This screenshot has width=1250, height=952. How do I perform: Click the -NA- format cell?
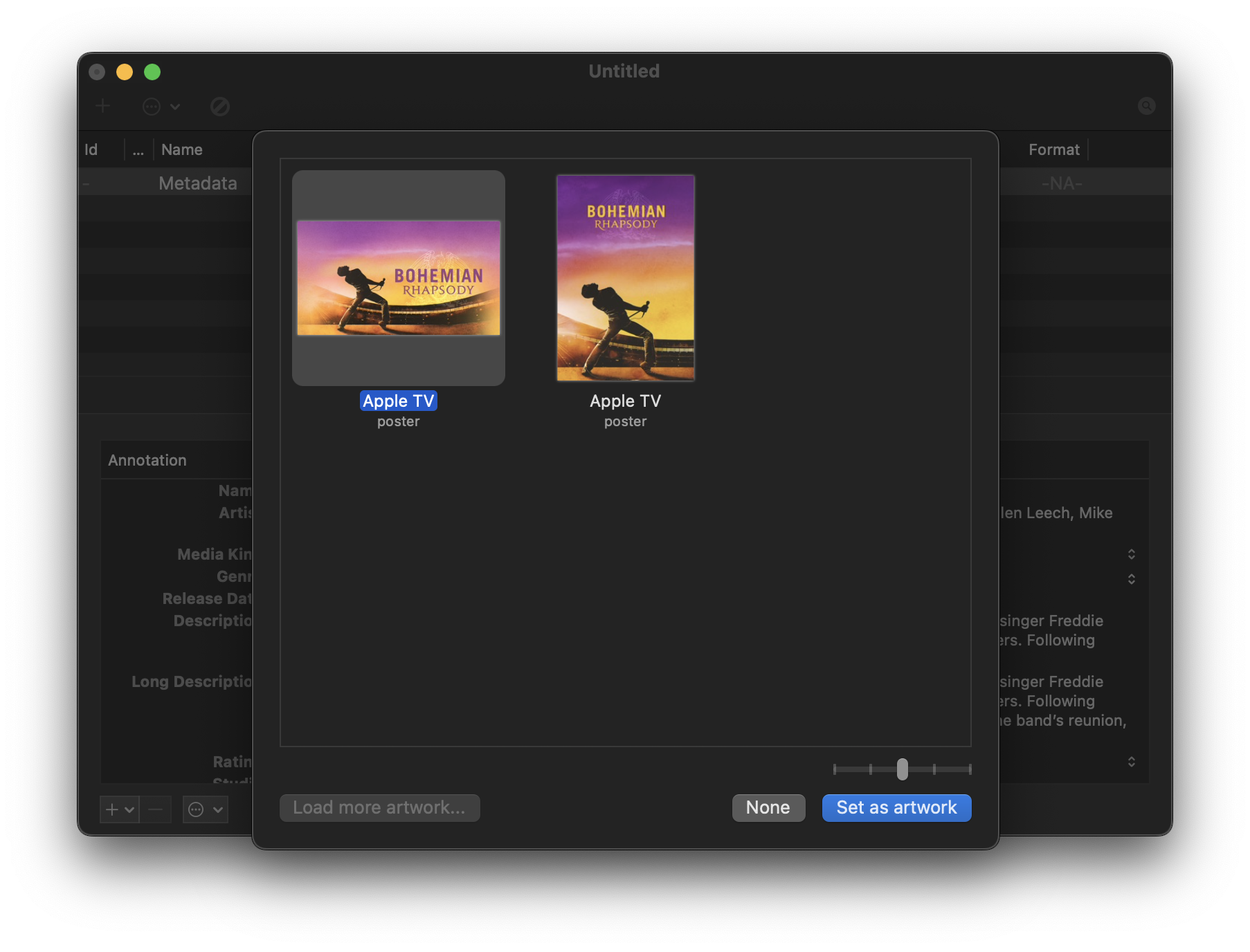pyautogui.click(x=1062, y=183)
